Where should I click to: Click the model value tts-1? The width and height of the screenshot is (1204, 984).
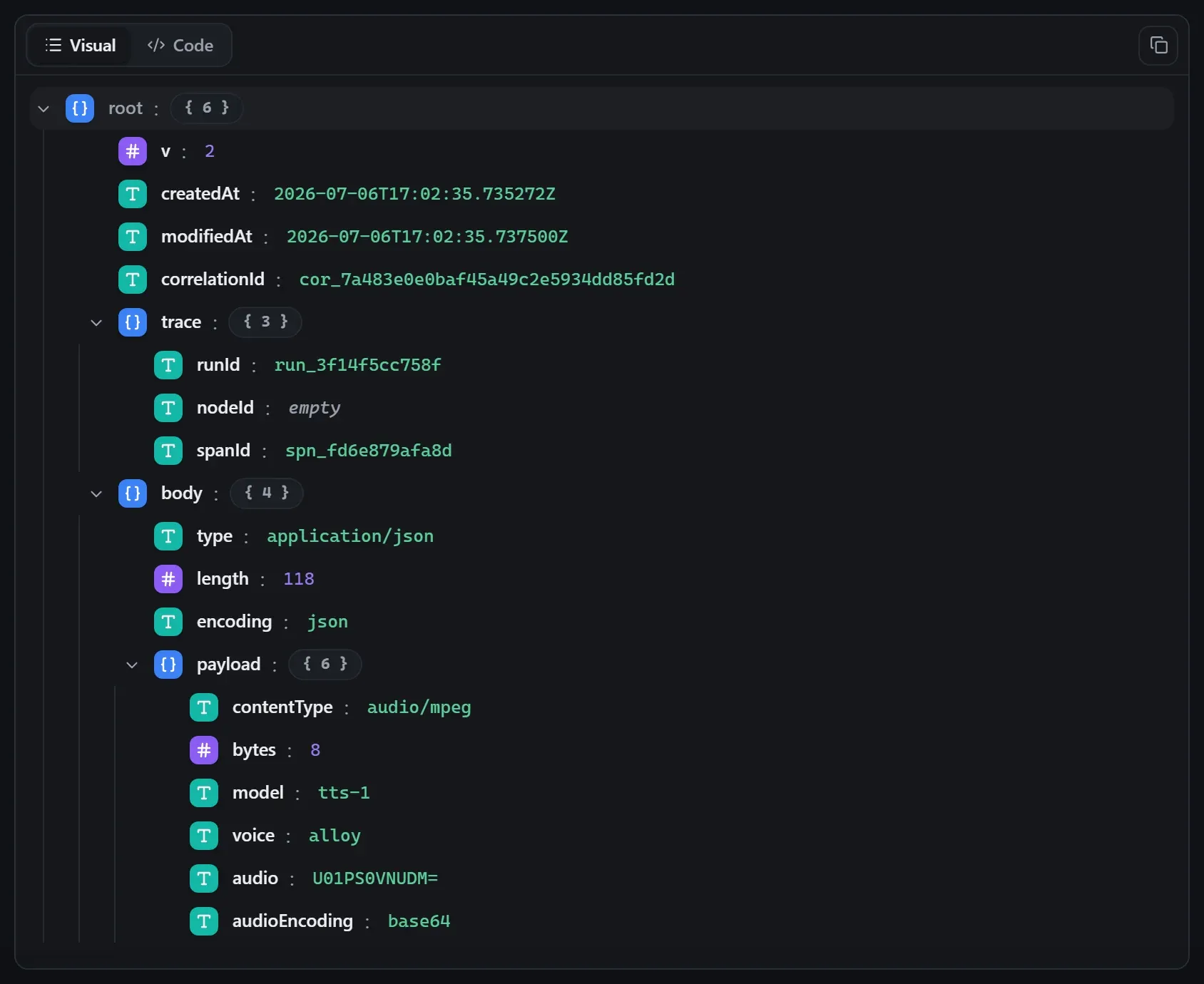point(344,793)
